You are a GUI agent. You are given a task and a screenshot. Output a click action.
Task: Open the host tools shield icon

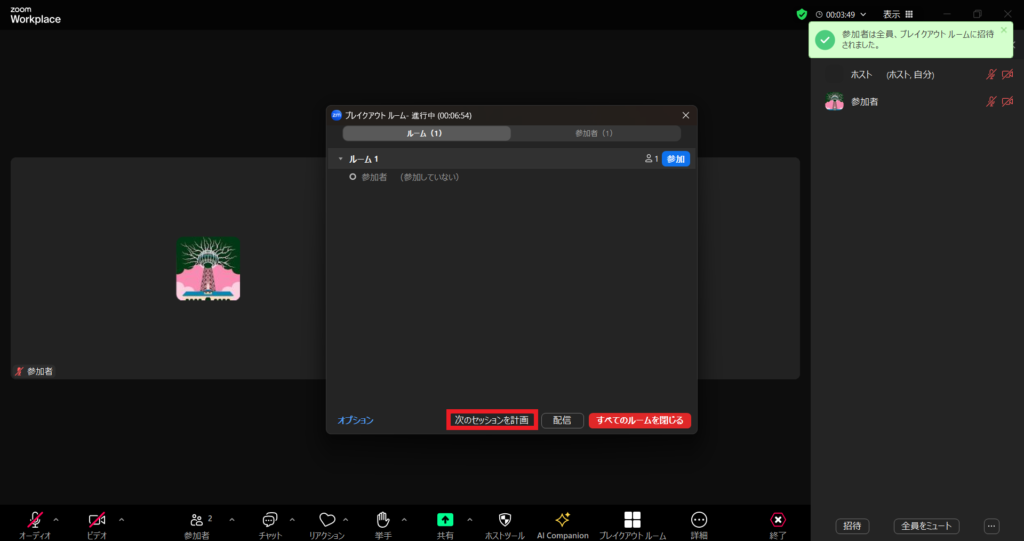click(x=505, y=519)
